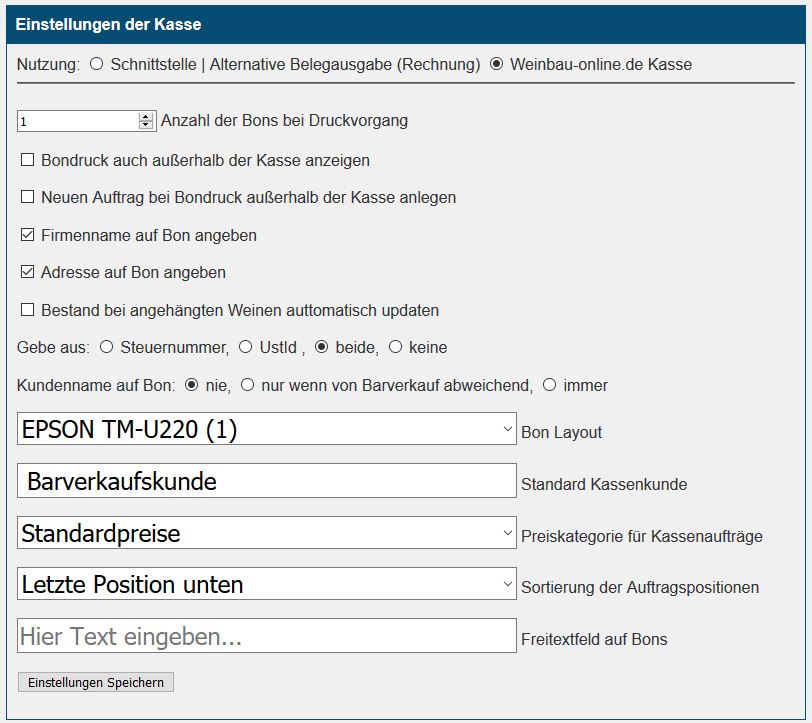
Task: Select nur wenn von Barverkauf abweichend
Action: click(x=247, y=385)
